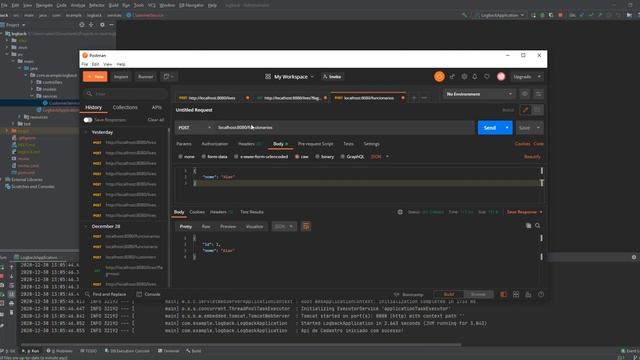Click the Import button in Postman
640x360 pixels.
(121, 77)
